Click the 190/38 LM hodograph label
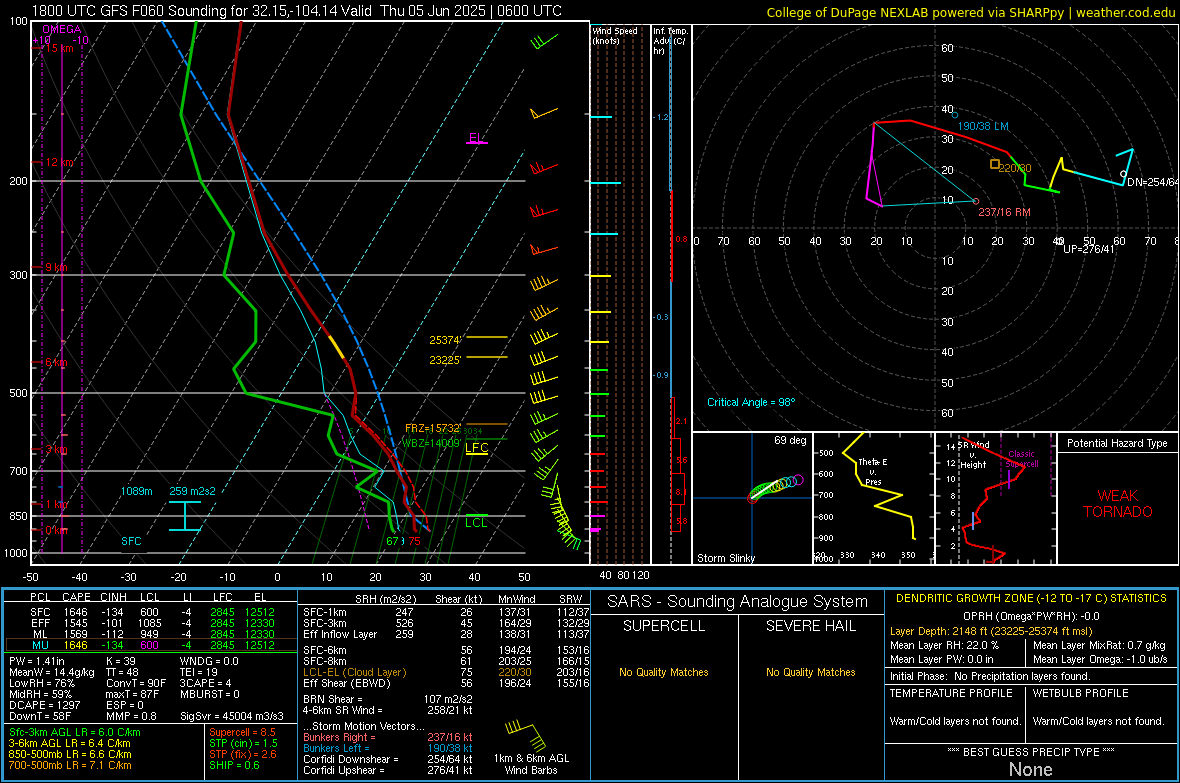 (x=984, y=126)
